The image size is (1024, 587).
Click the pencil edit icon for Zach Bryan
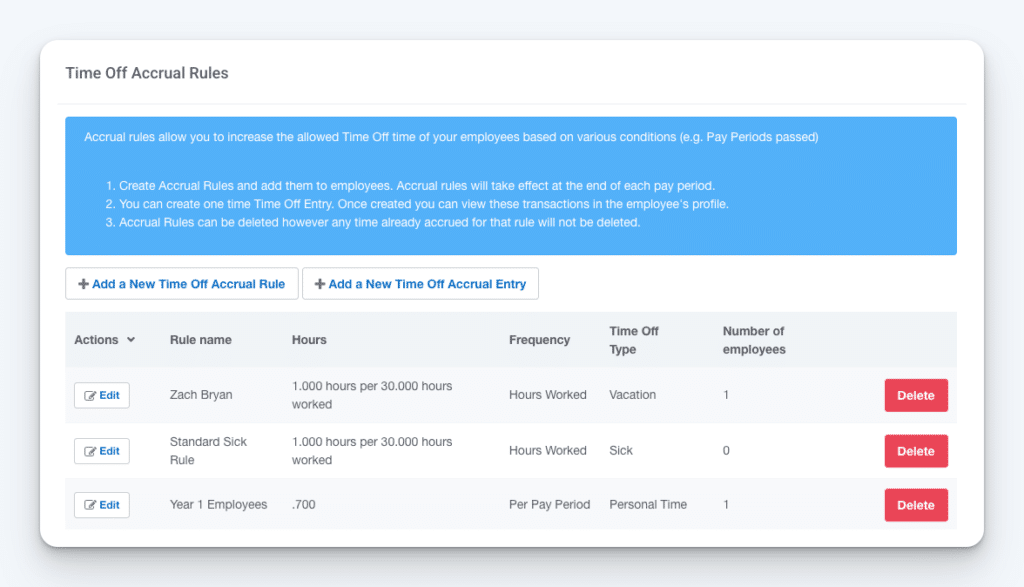90,396
